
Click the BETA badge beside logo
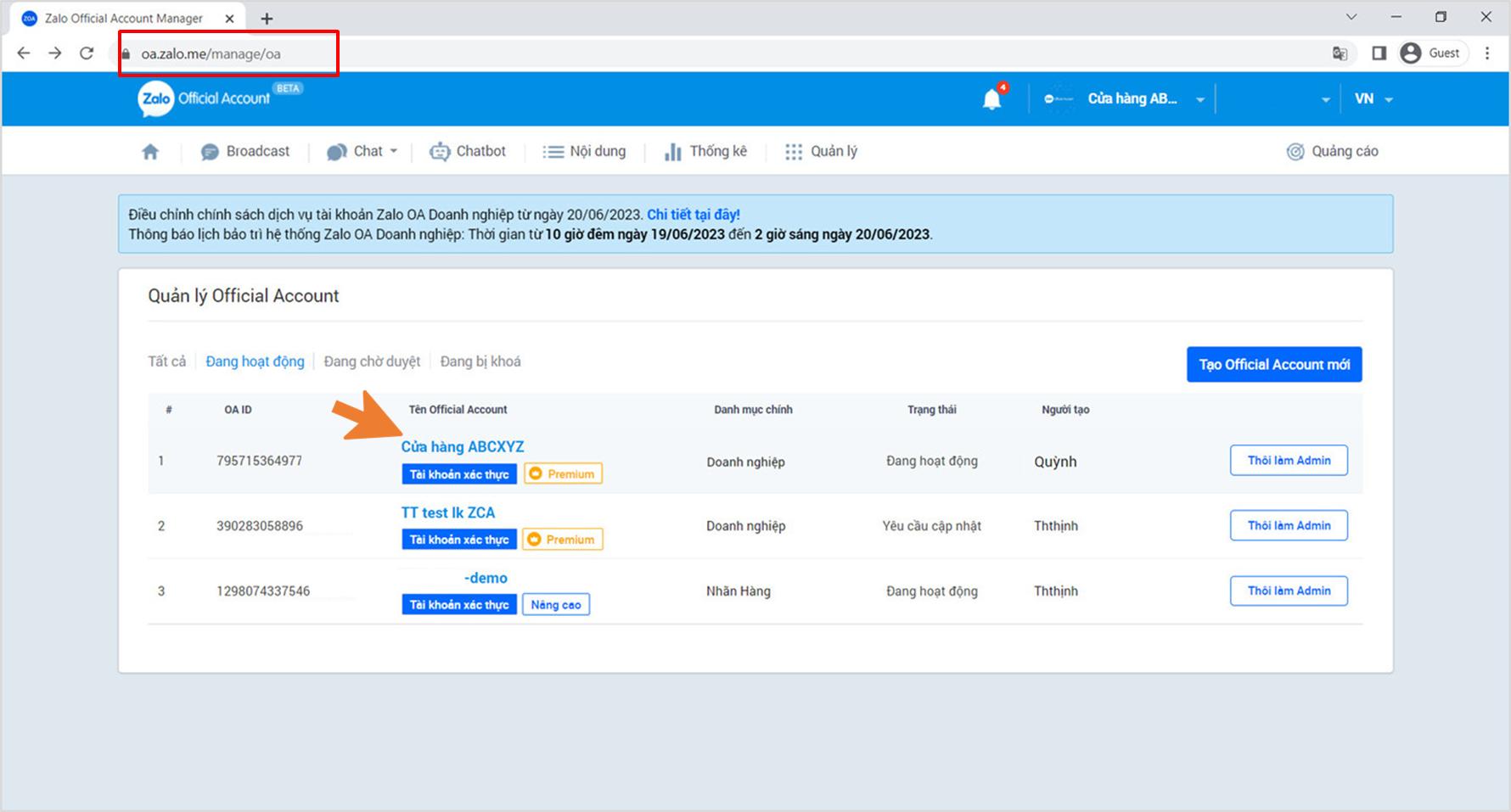288,88
